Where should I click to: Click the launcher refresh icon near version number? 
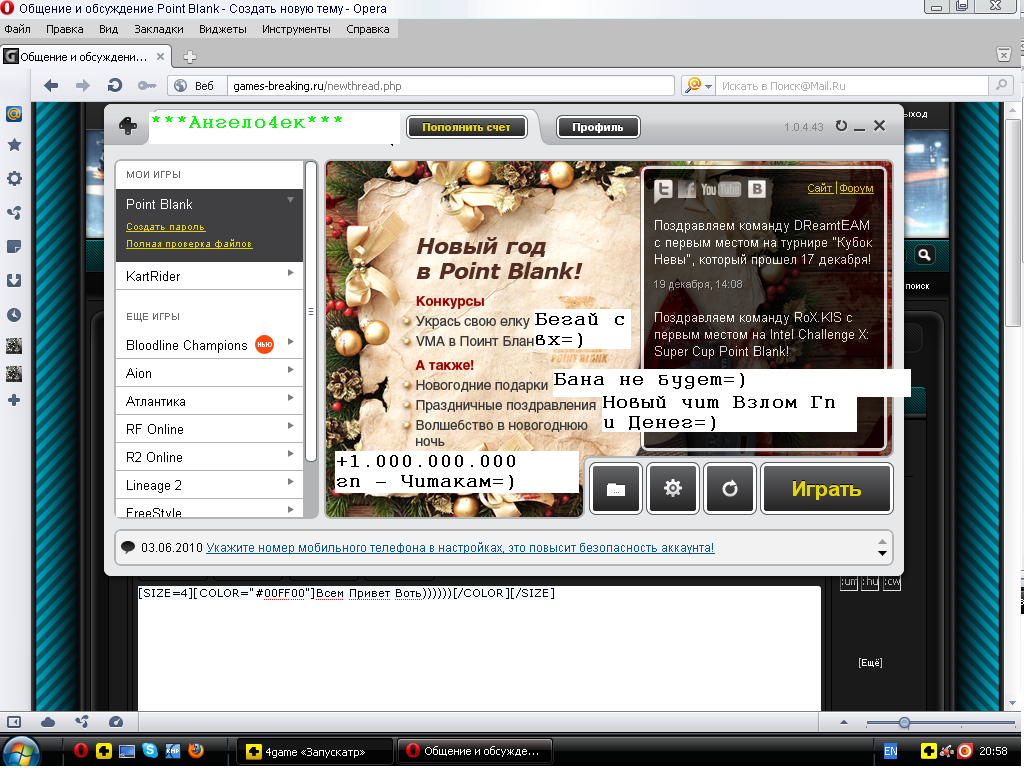coord(841,125)
